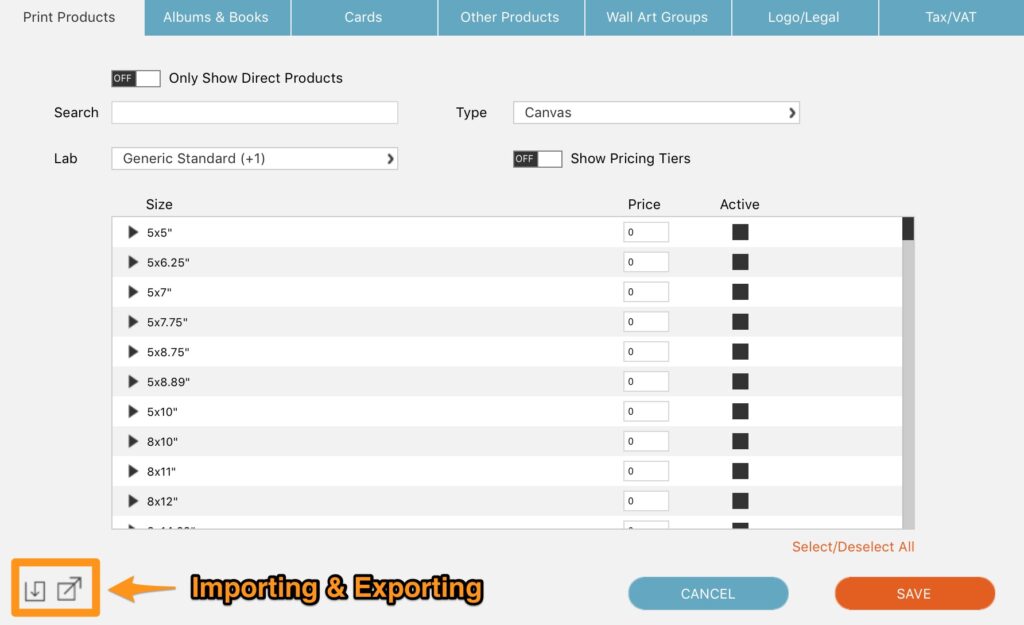The width and height of the screenshot is (1024, 625).
Task: Open the Wall Art Groups tab
Action: pyautogui.click(x=658, y=18)
